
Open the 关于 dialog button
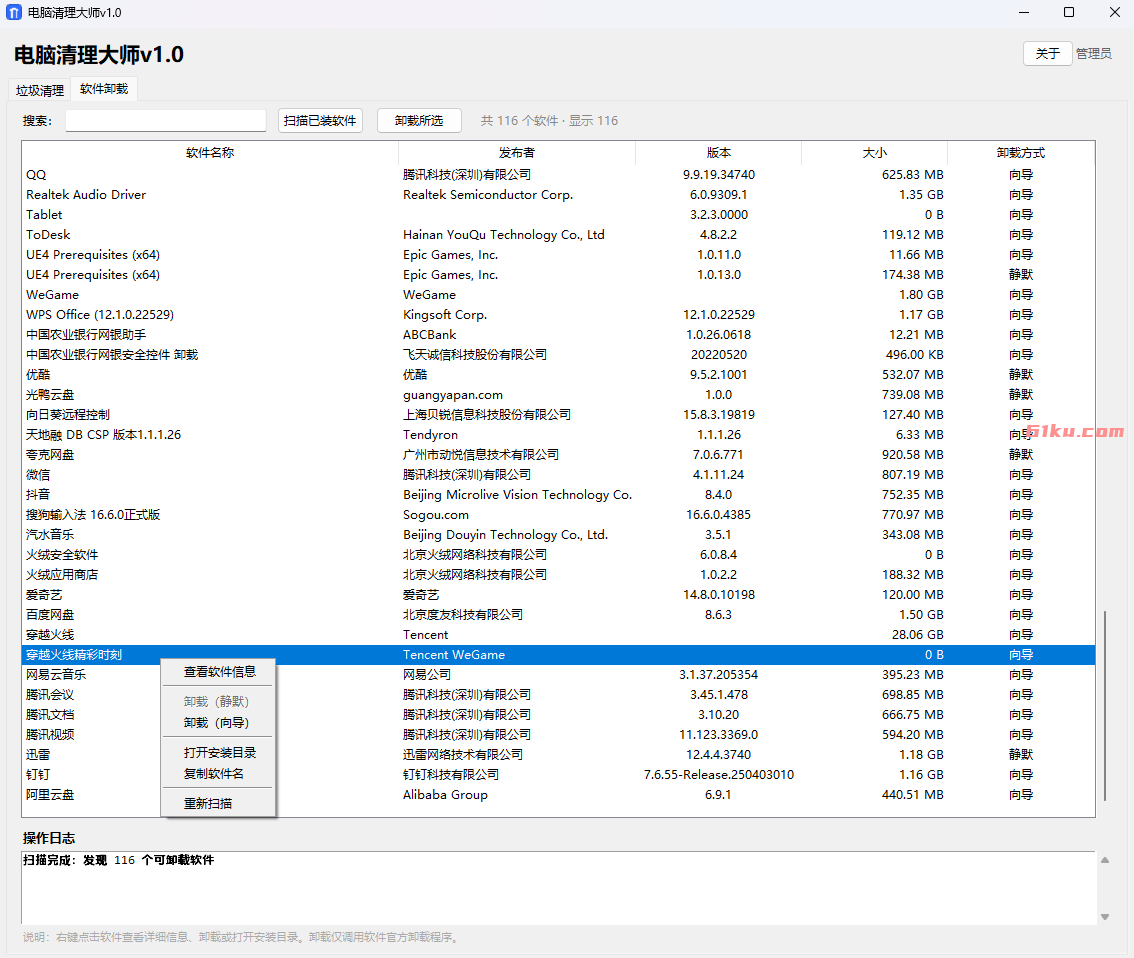pos(1047,54)
